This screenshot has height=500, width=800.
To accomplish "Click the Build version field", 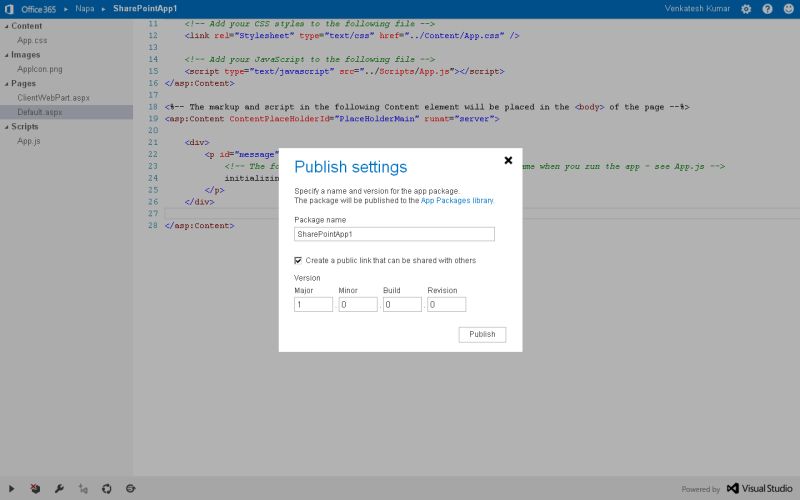I will point(402,305).
